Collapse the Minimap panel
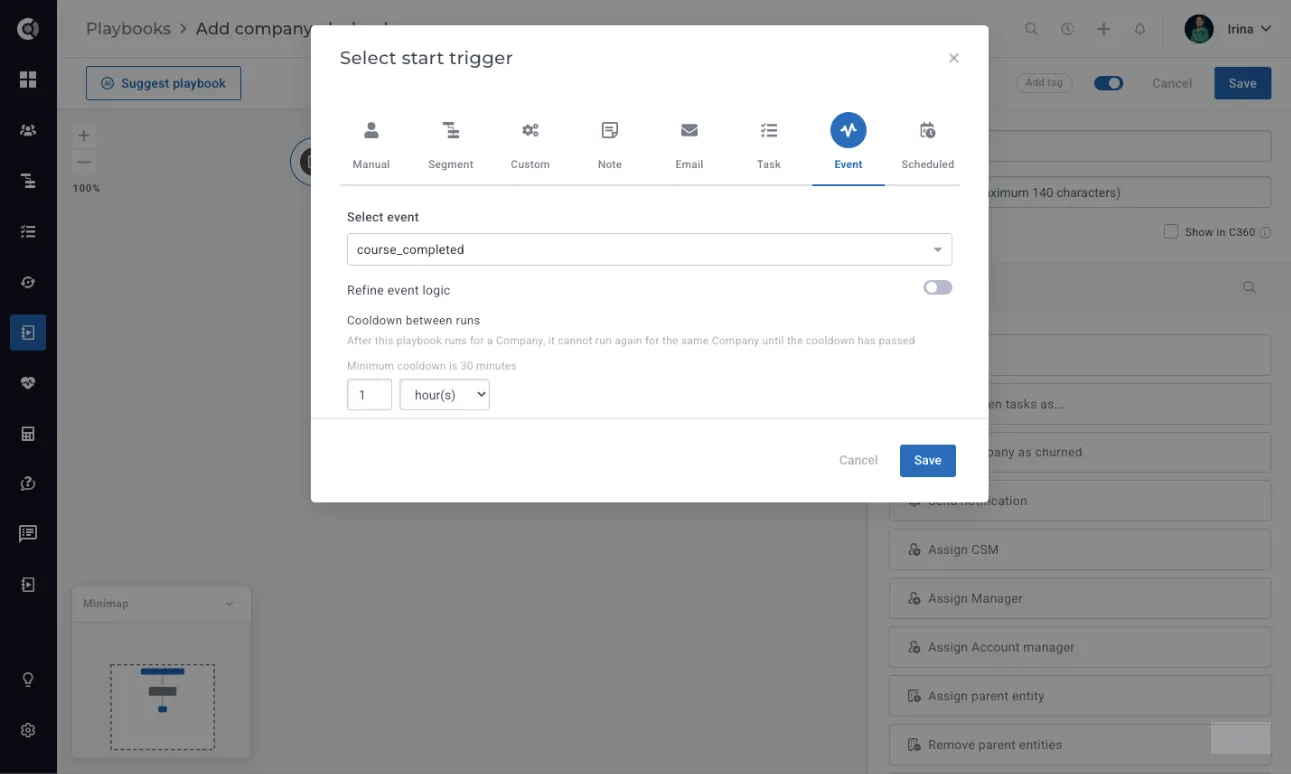The height and width of the screenshot is (774, 1291). point(229,604)
